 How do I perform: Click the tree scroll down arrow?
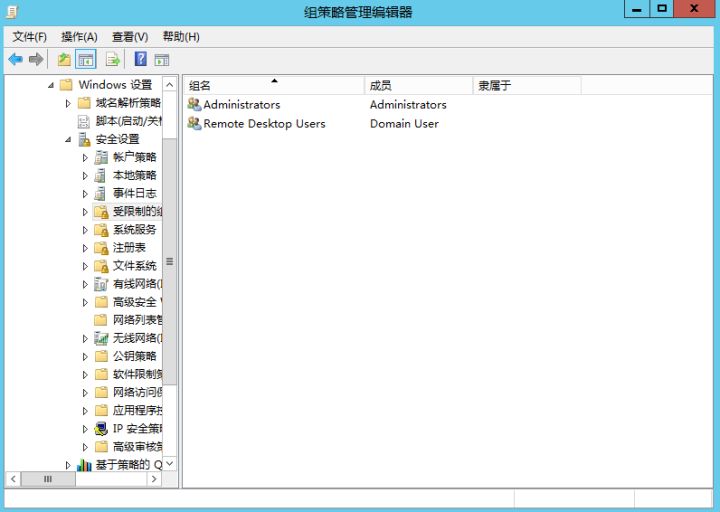[x=169, y=463]
